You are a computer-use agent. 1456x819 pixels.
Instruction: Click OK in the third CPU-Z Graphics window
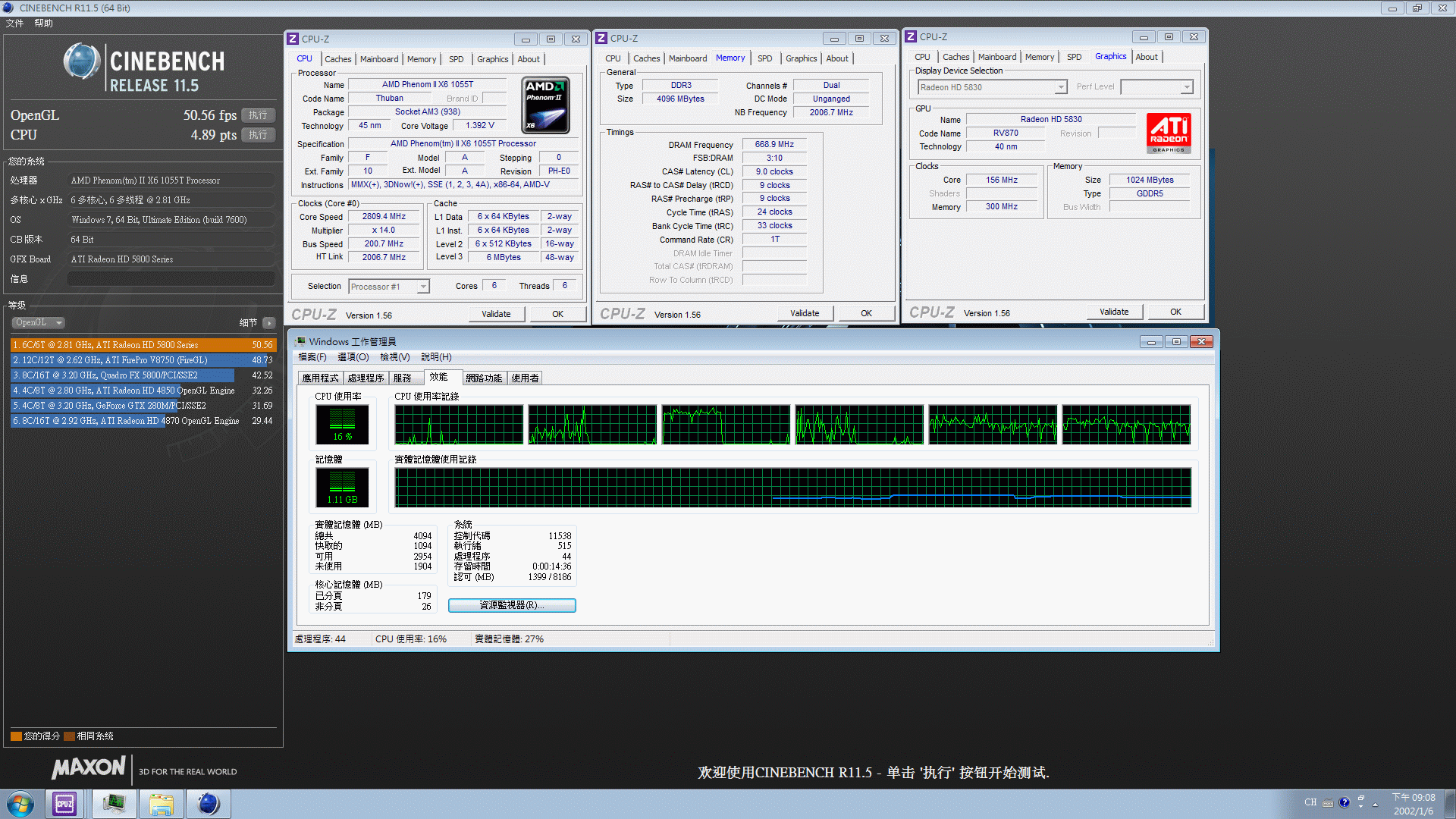1175,312
